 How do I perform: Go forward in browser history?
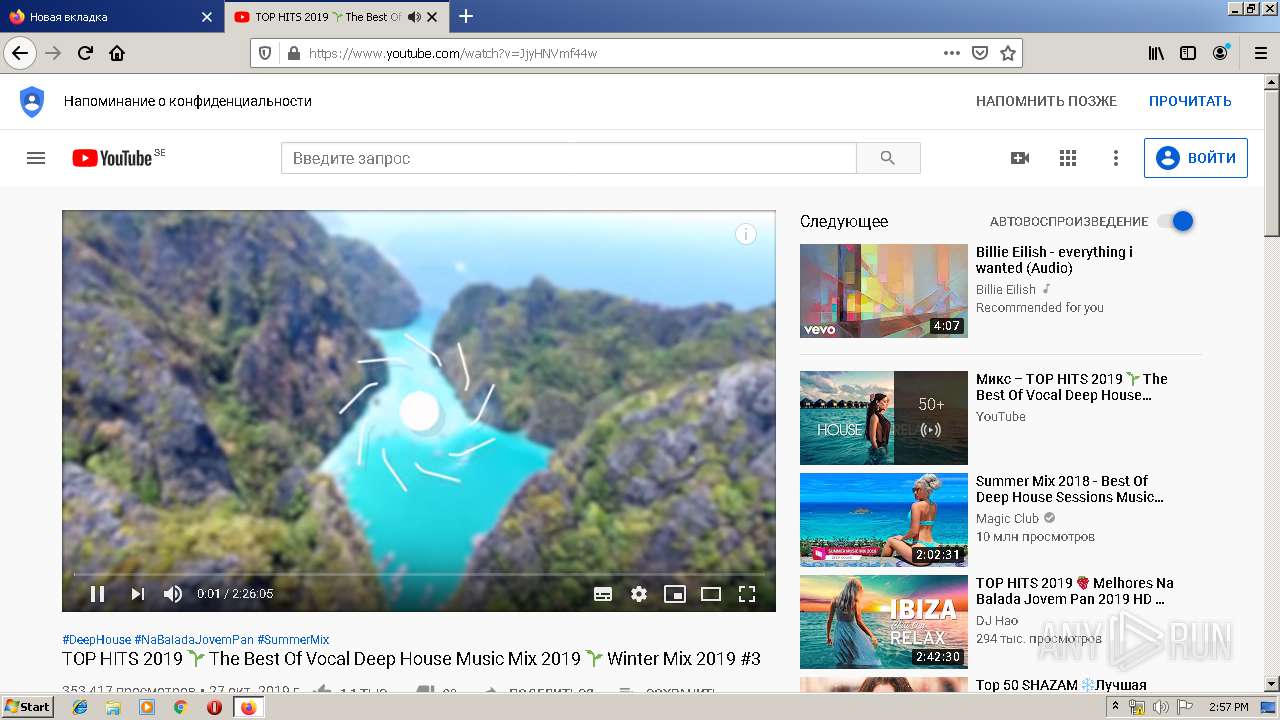53,53
